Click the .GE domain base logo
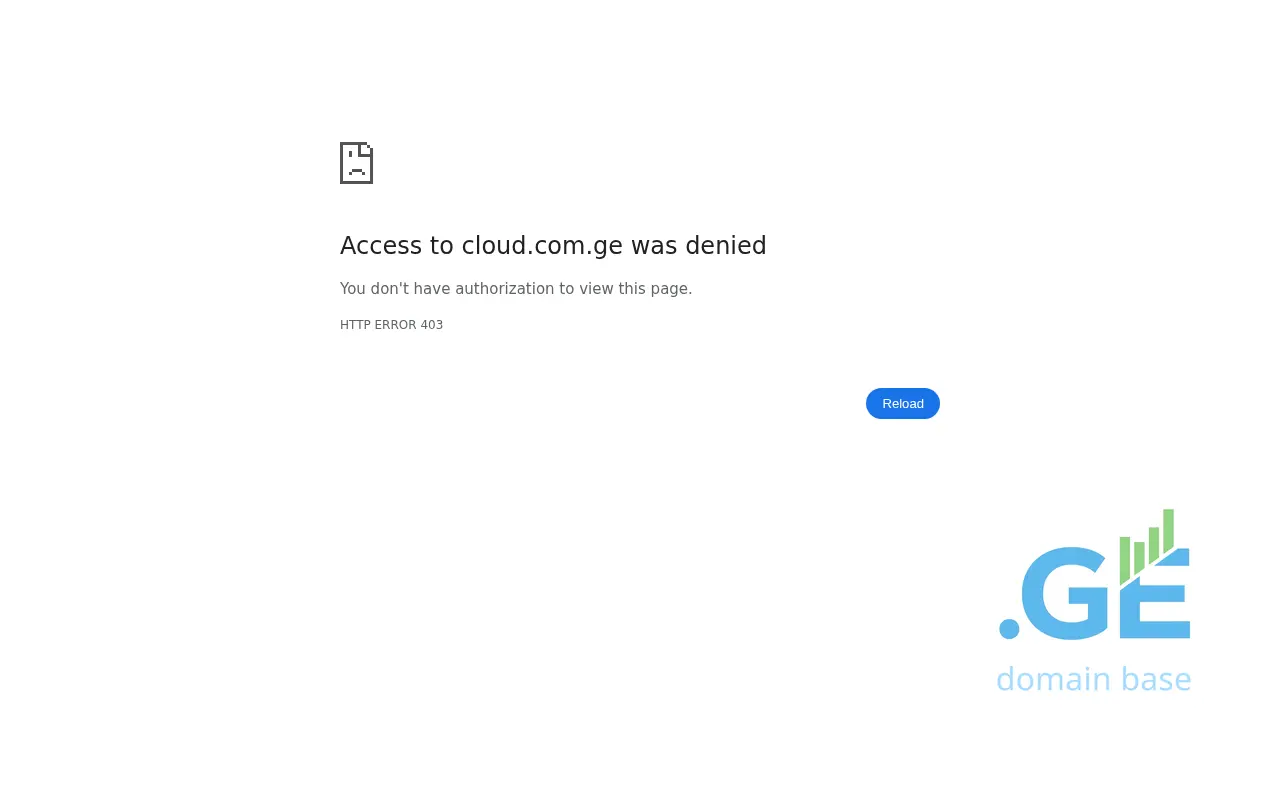 click(x=1094, y=600)
